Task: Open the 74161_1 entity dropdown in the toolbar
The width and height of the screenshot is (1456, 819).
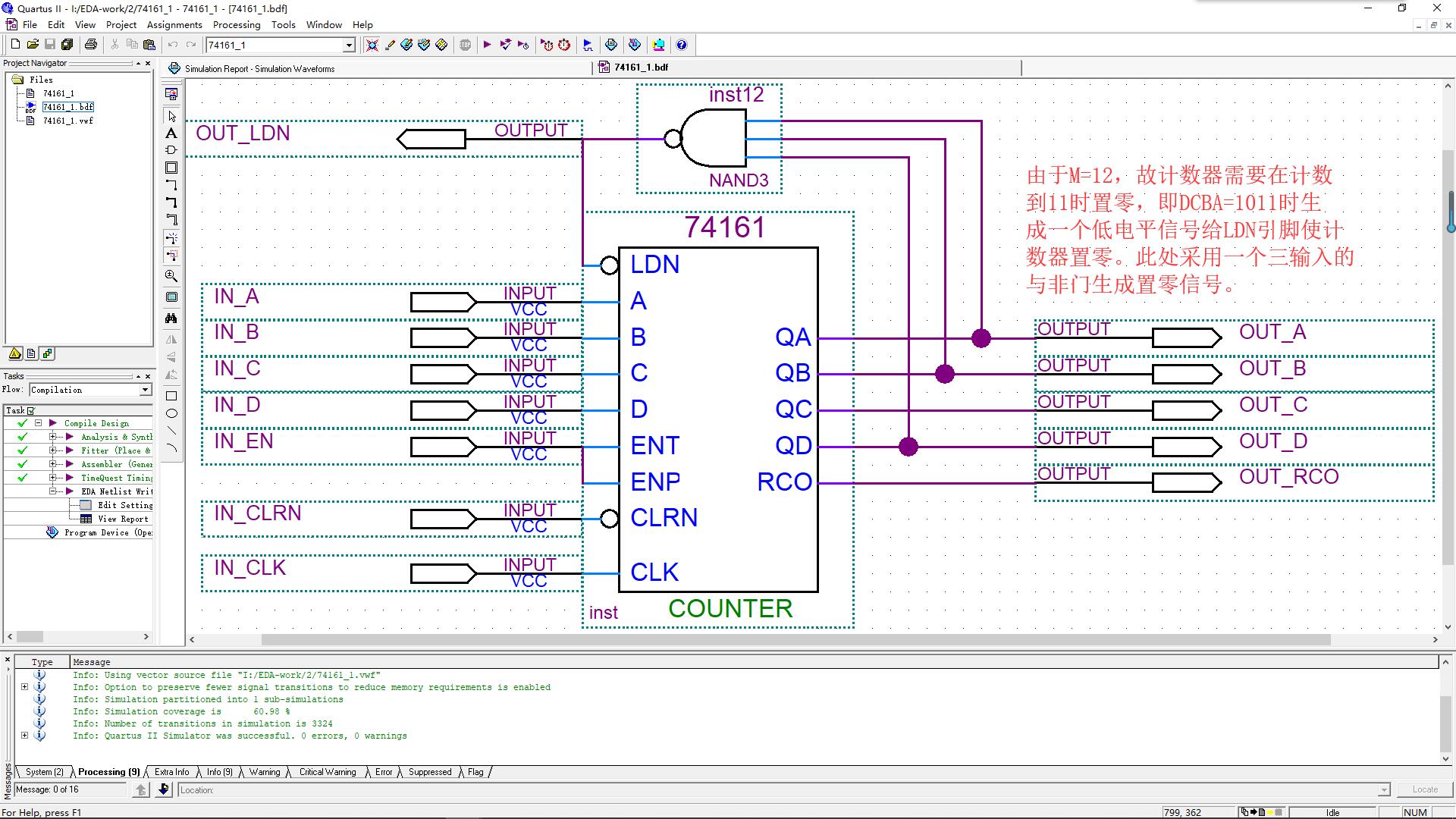Action: [x=349, y=45]
